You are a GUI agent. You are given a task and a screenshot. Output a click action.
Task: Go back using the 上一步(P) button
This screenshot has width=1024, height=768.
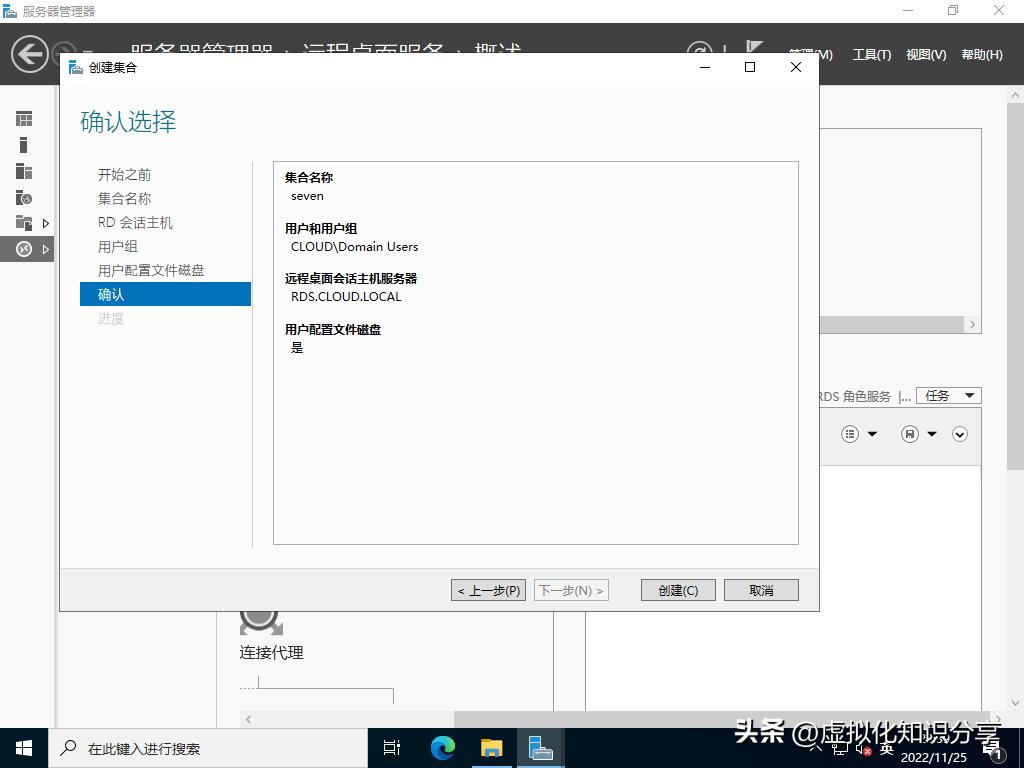(487, 589)
